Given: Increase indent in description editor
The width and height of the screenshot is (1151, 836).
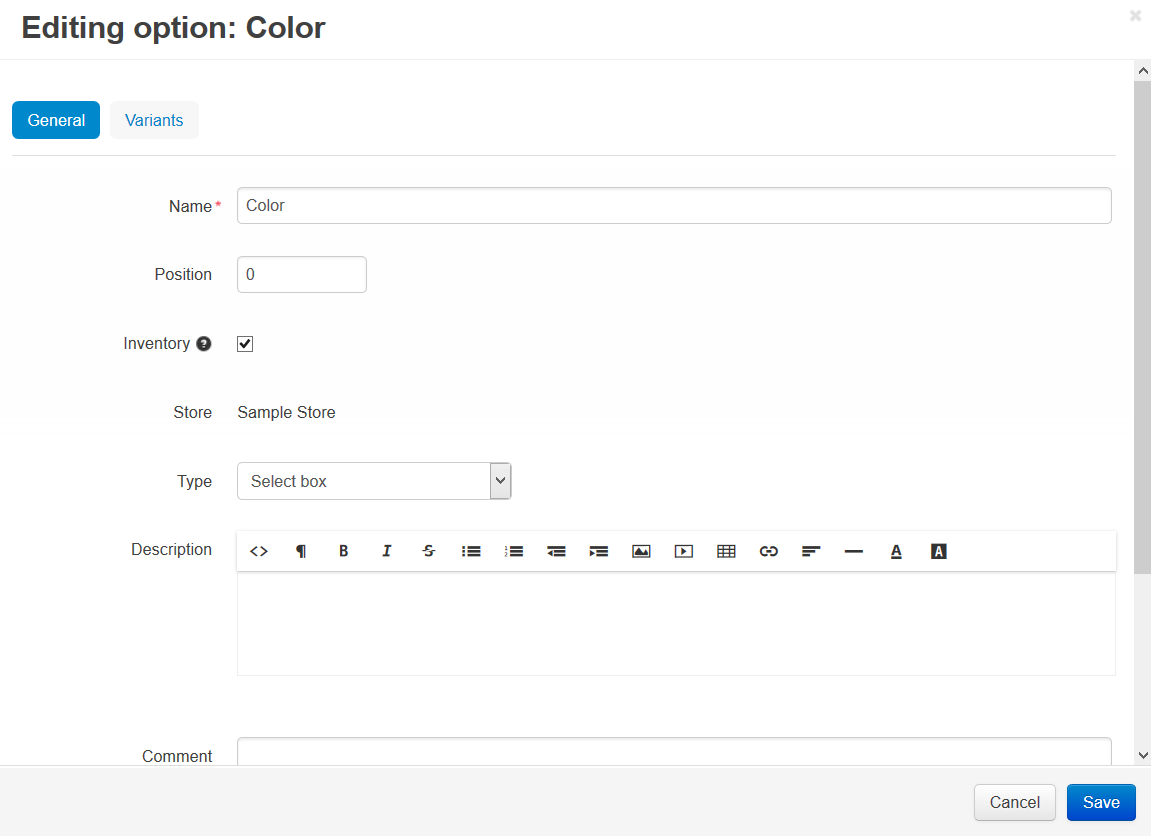Looking at the screenshot, I should 599,551.
